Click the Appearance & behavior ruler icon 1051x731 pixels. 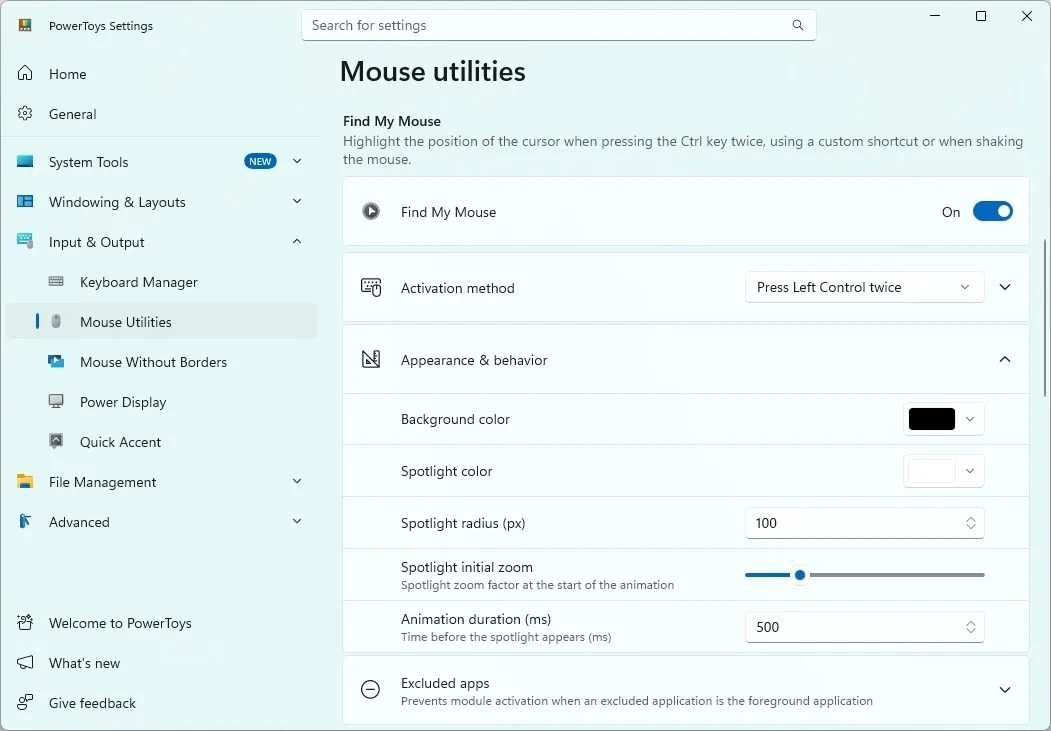pyautogui.click(x=371, y=360)
